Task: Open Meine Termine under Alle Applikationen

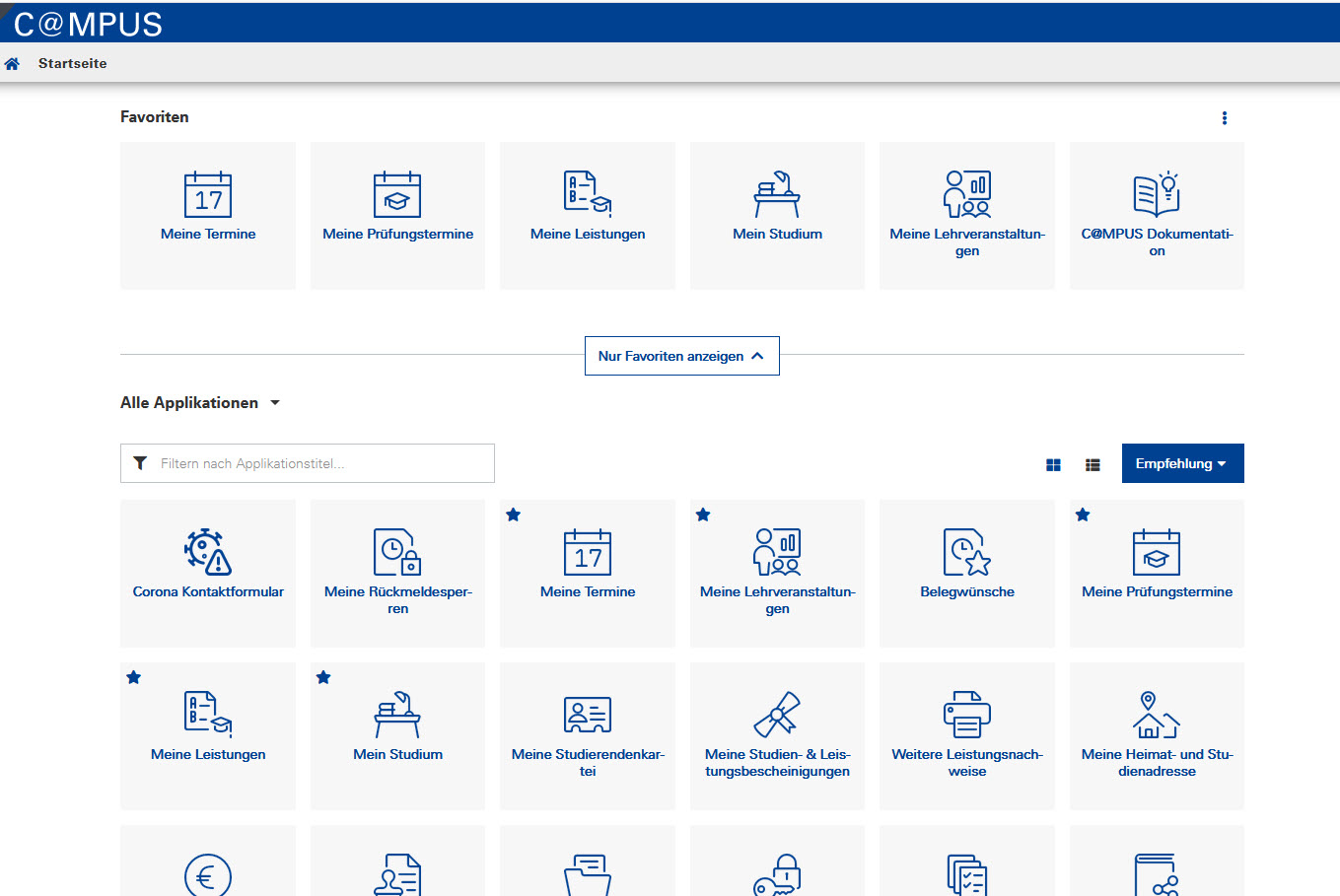Action: click(588, 574)
